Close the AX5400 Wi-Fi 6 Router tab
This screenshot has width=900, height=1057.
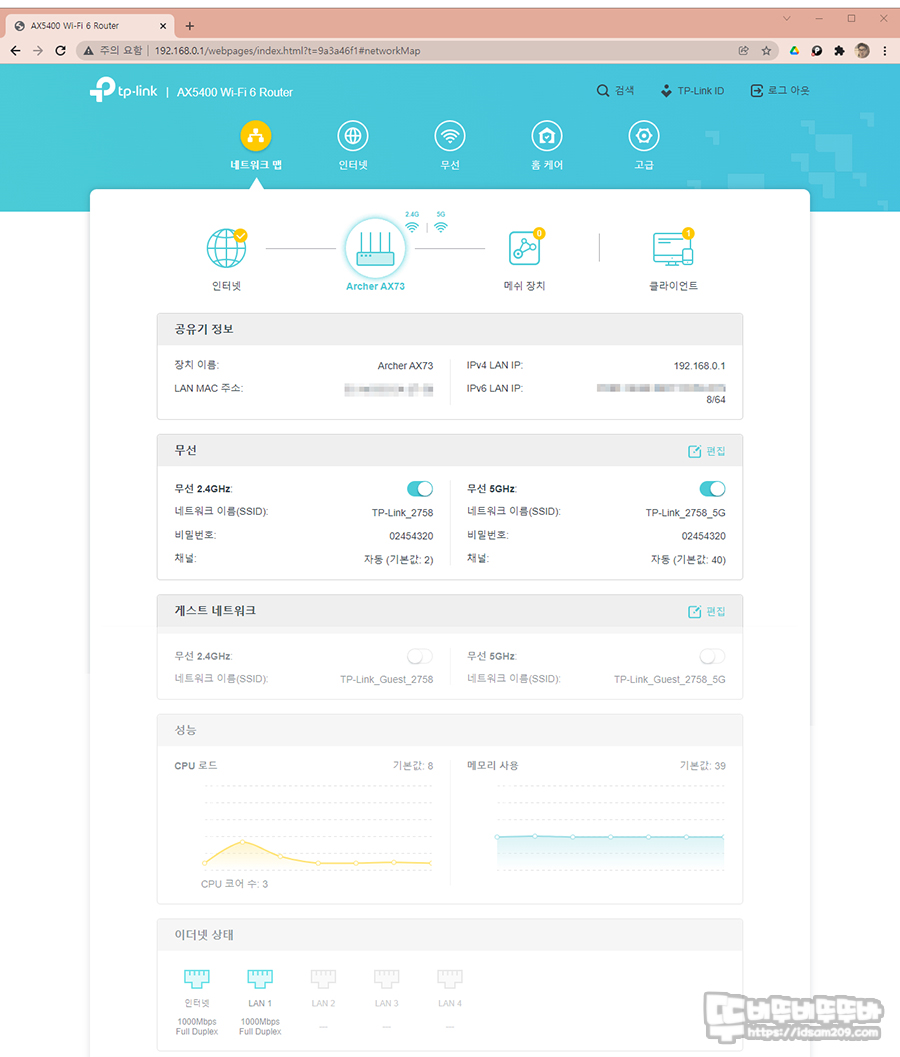(162, 26)
